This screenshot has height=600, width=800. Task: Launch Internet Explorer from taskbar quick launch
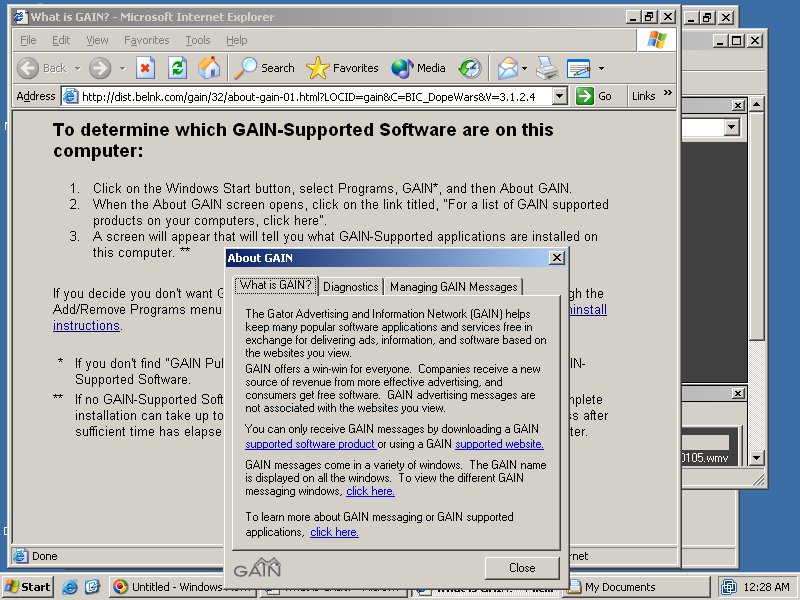pos(70,587)
